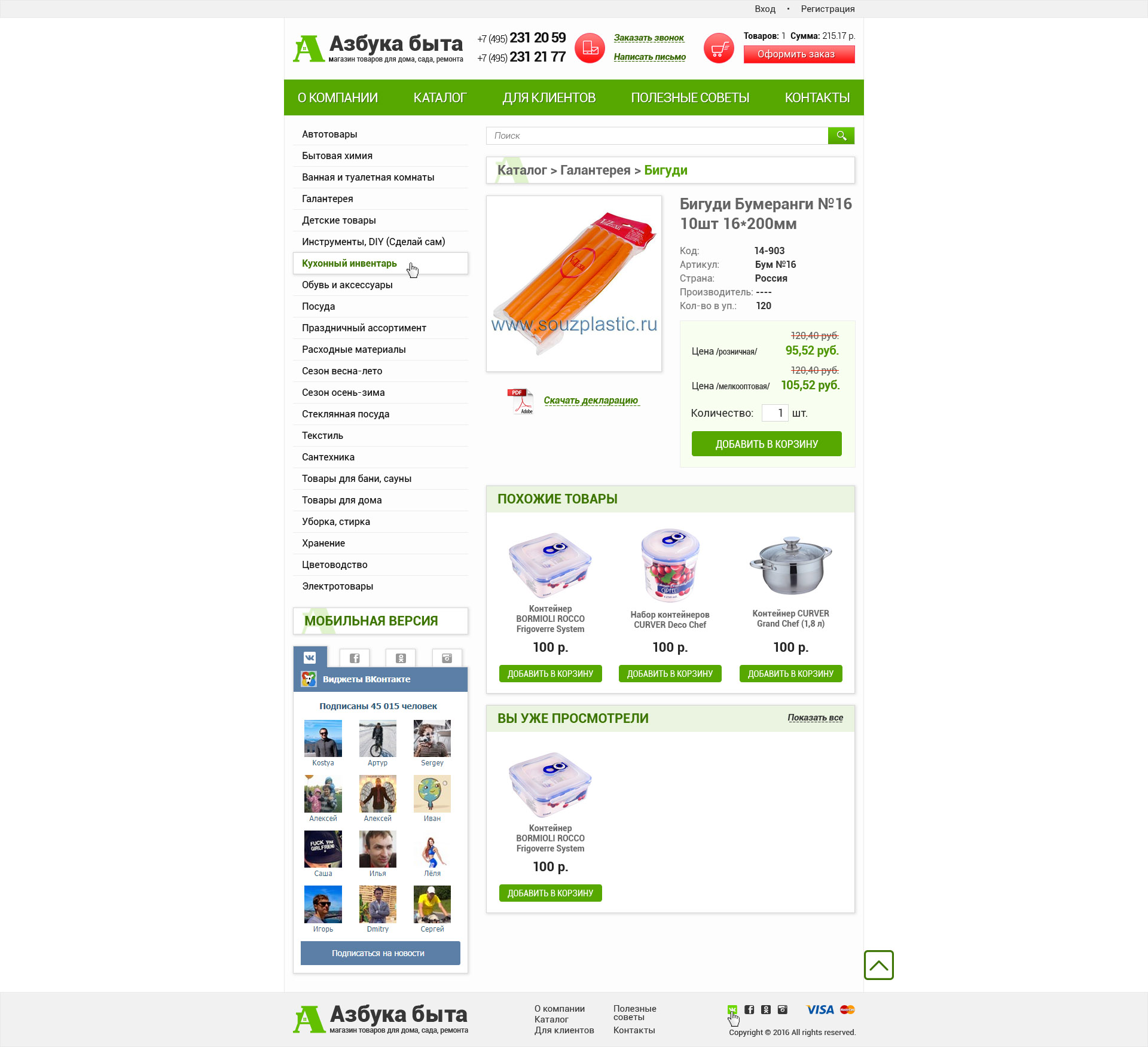The height and width of the screenshot is (1047, 1148).
Task: Click into the Поиск search field
Action: (657, 136)
